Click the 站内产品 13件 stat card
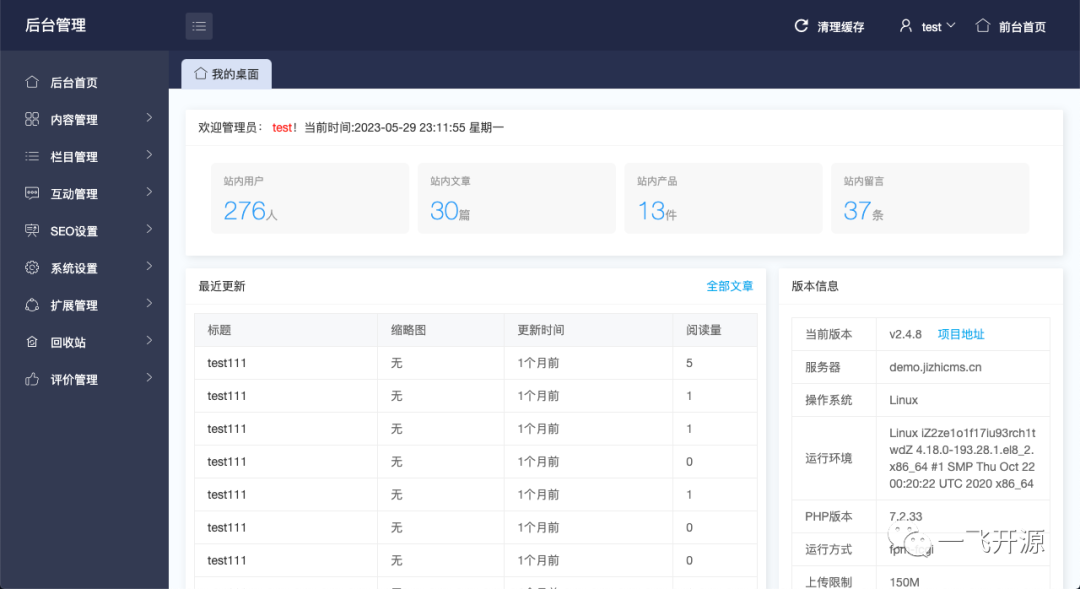The image size is (1080, 589). pos(723,198)
